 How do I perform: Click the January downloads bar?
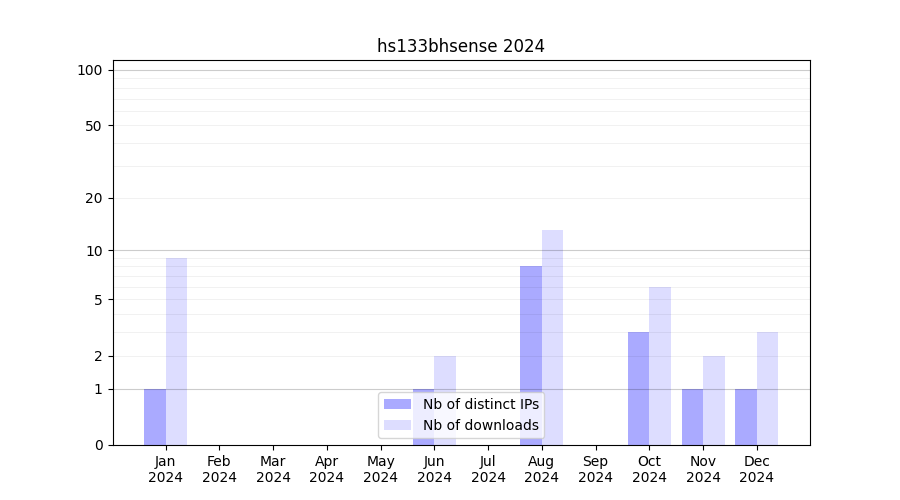click(176, 351)
